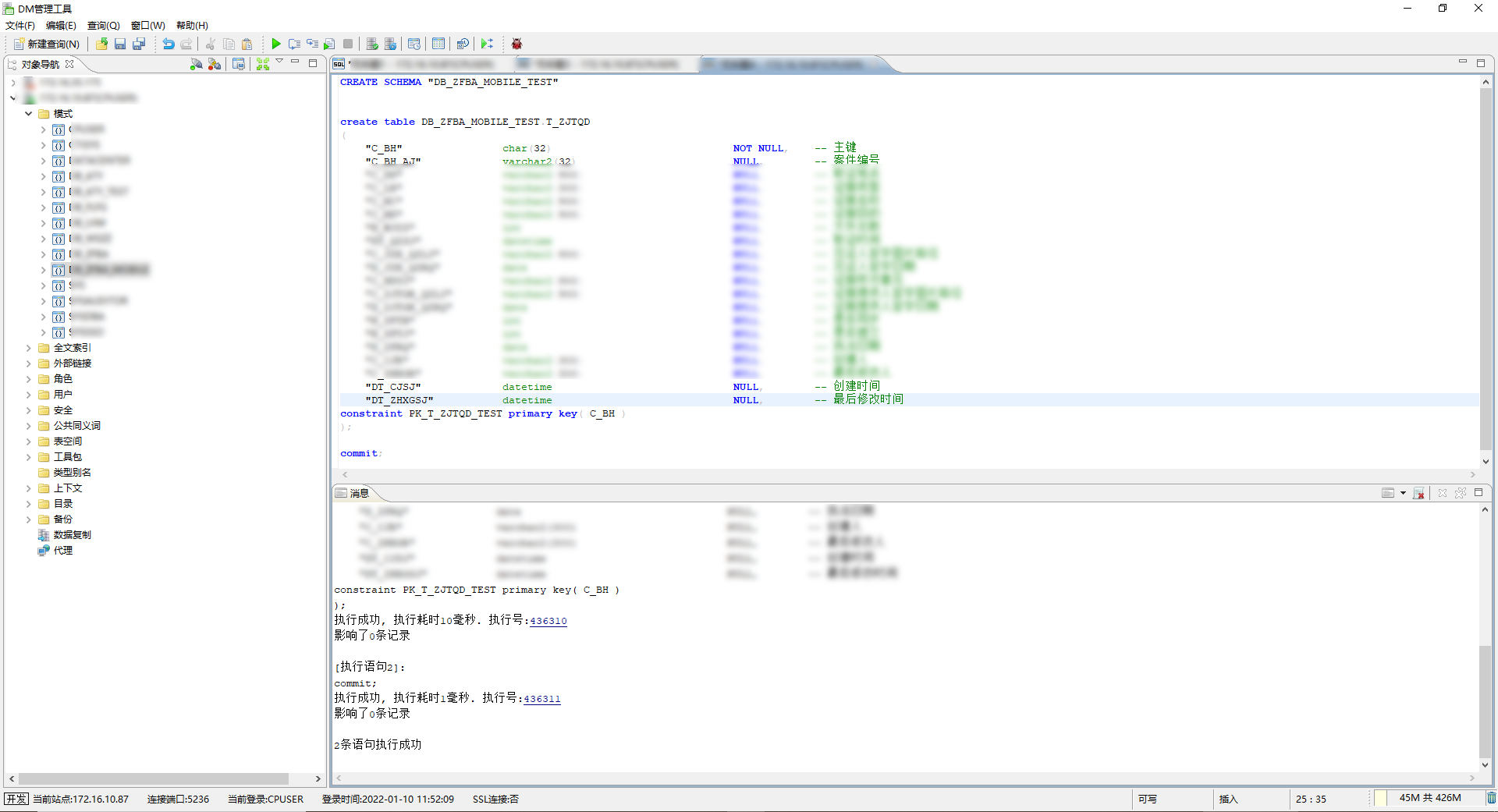Open the SQL debugger bug icon
Viewport: 1498px width, 812px height.
(x=517, y=44)
